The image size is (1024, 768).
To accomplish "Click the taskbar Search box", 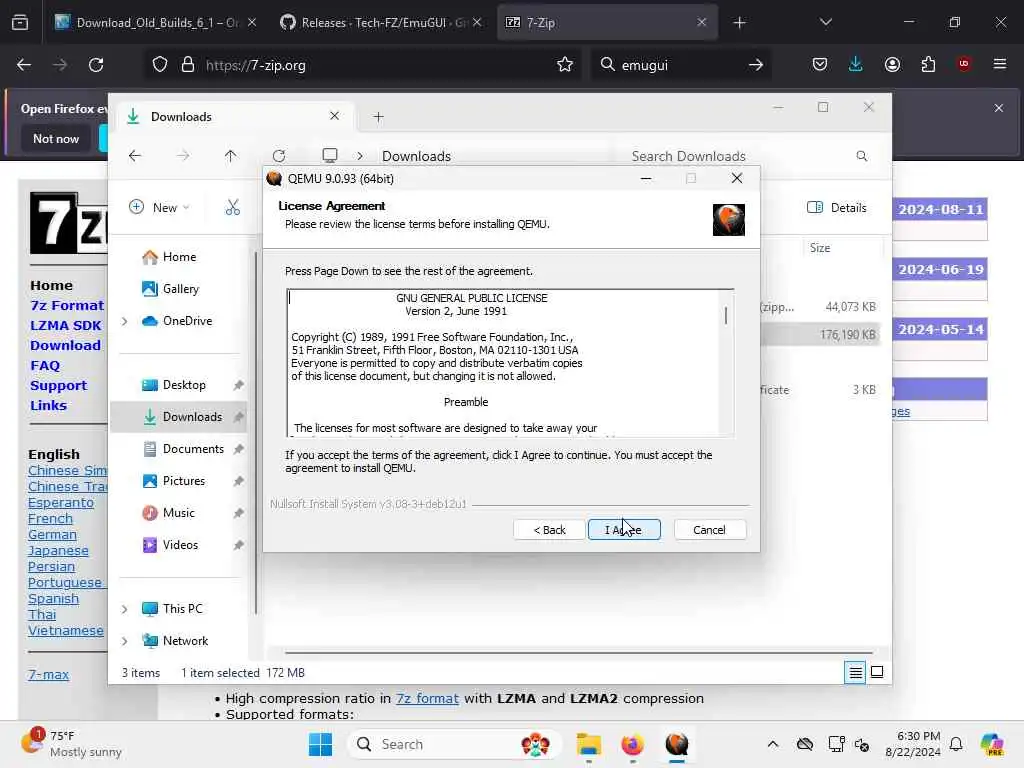I will click(x=454, y=744).
